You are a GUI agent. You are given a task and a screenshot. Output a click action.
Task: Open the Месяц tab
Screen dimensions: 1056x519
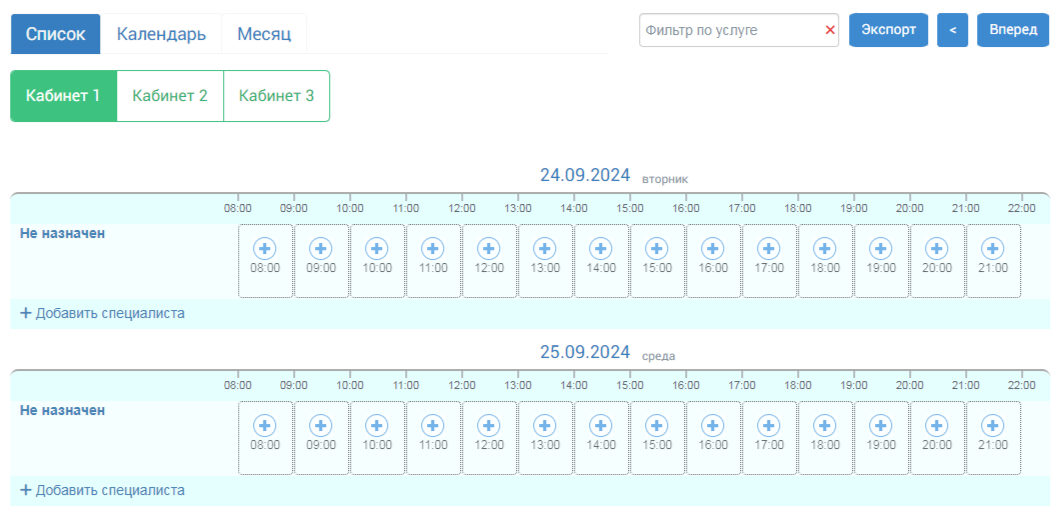tap(264, 34)
